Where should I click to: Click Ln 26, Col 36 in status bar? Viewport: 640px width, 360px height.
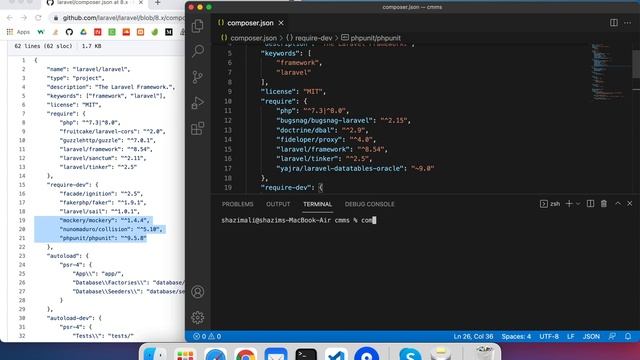pos(473,336)
